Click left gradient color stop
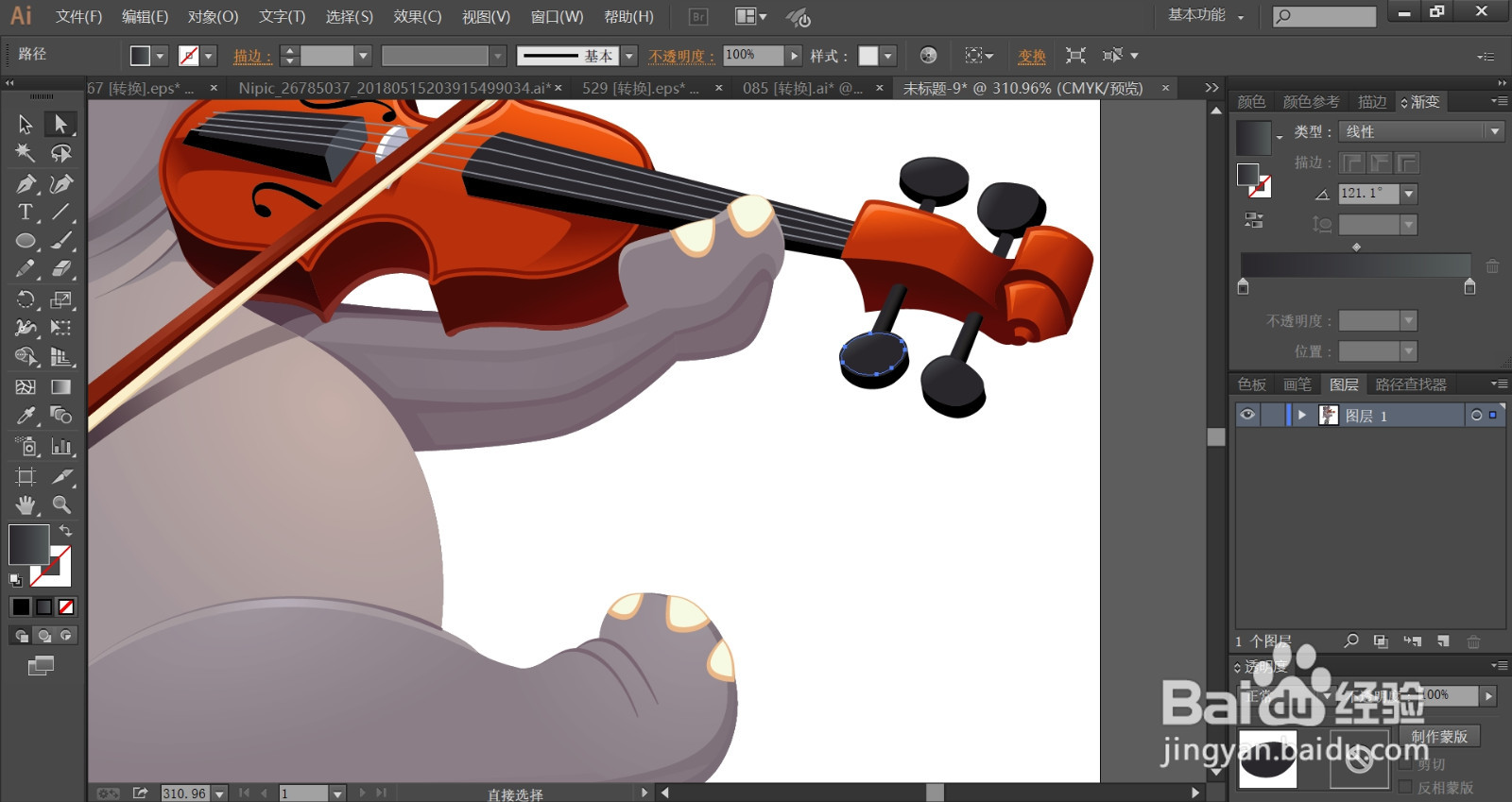Viewport: 1512px width, 802px height. coord(1243,286)
